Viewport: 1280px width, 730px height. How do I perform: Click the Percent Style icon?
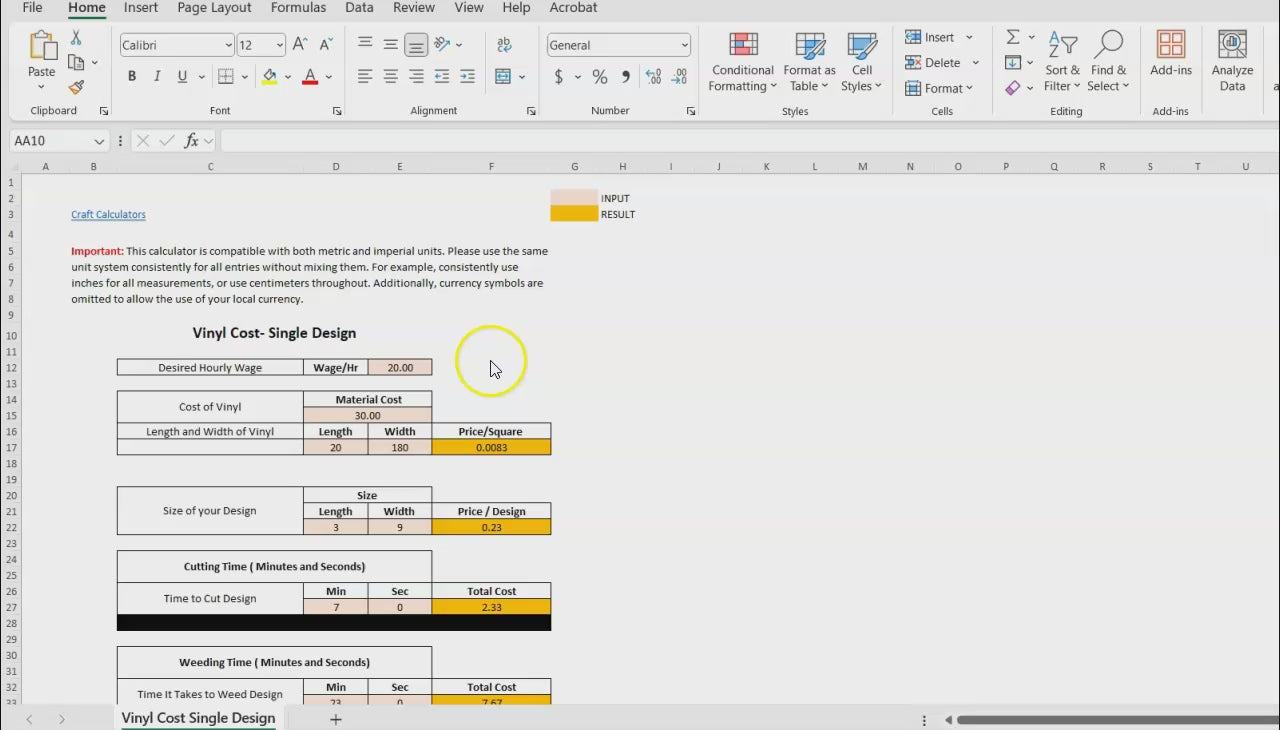(600, 77)
